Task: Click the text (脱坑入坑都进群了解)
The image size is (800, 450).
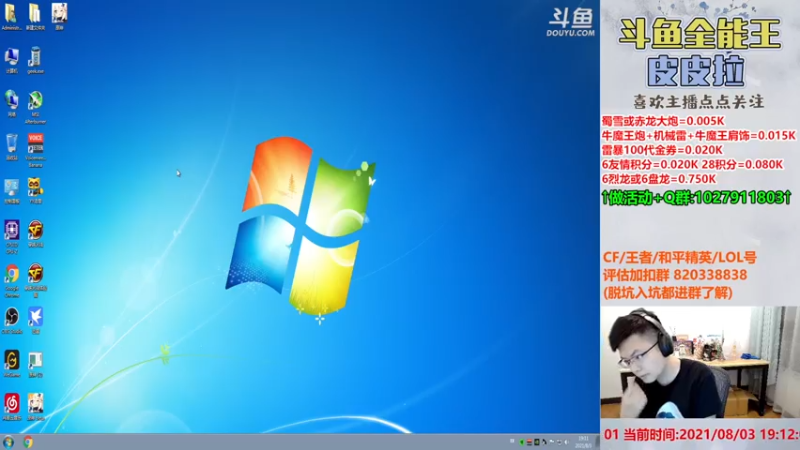Action: click(667, 293)
